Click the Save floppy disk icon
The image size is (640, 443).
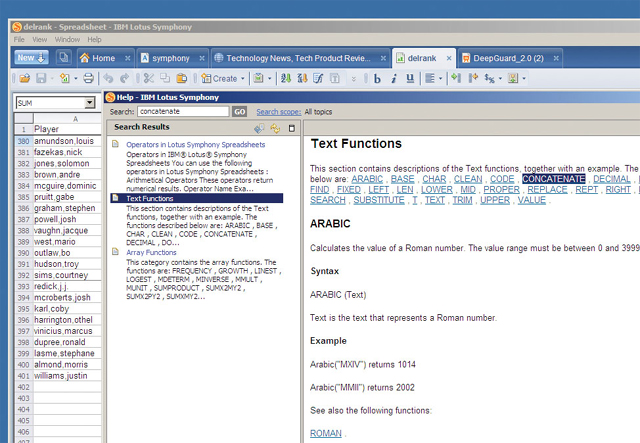[41, 78]
